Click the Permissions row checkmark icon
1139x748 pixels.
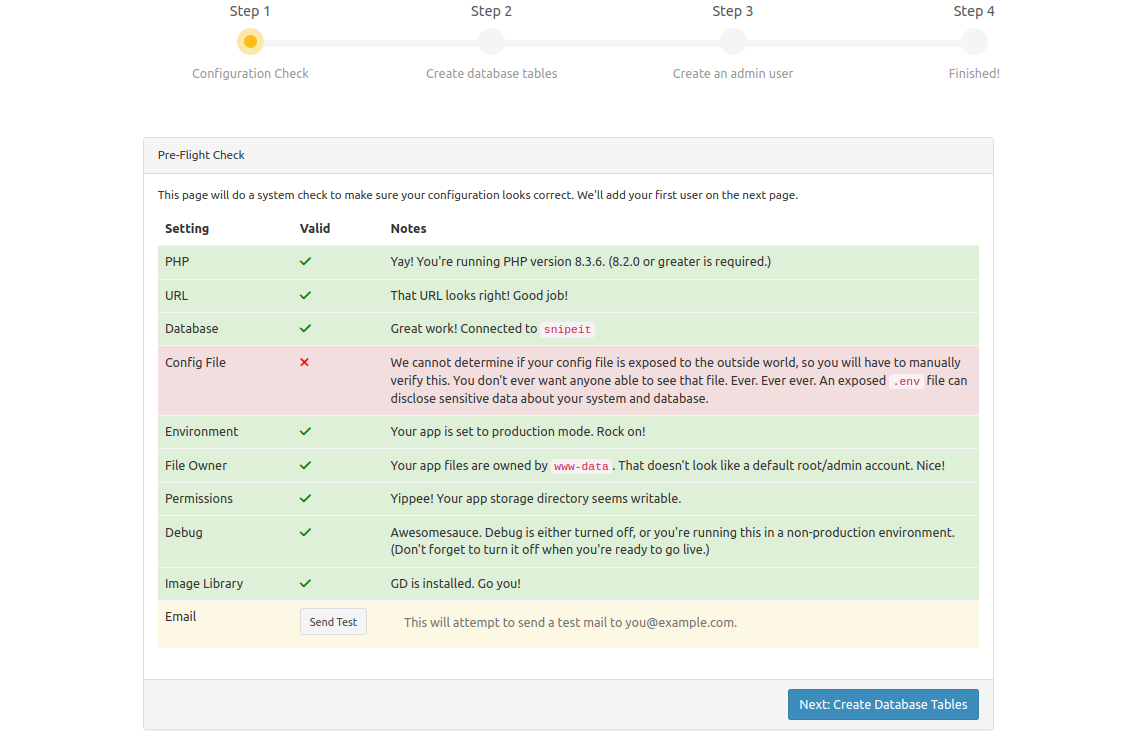[x=305, y=498]
